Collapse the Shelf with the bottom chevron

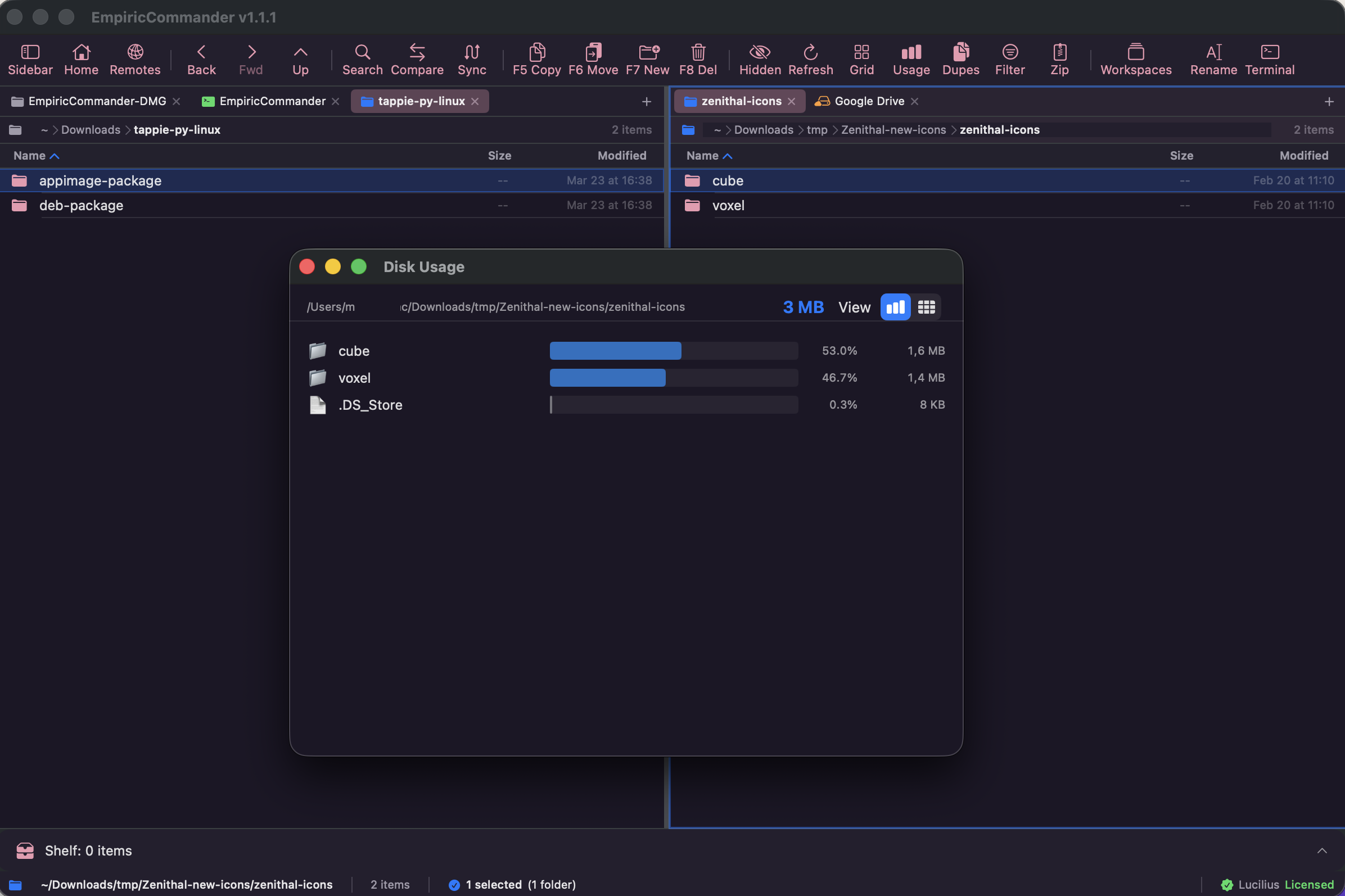click(1322, 850)
